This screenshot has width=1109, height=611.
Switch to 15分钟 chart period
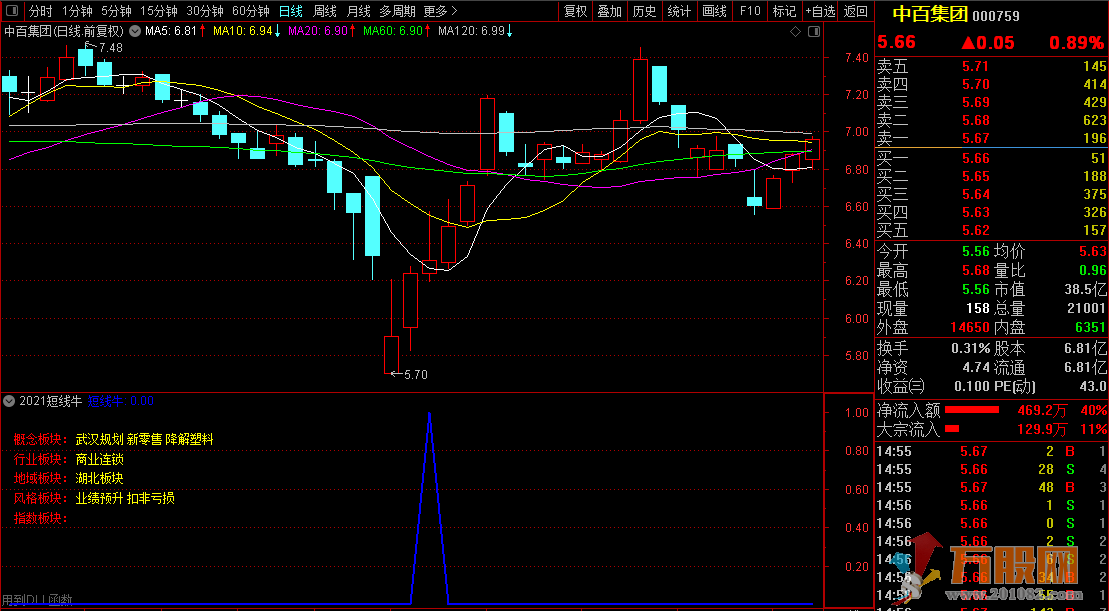pos(158,11)
